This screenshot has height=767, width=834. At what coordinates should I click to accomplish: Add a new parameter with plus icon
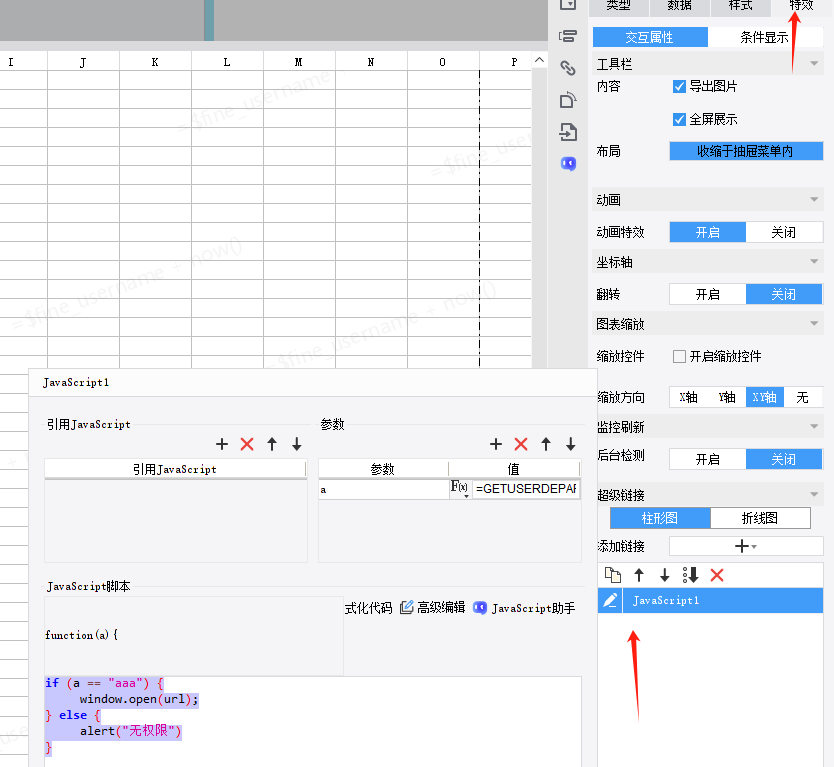tap(496, 444)
